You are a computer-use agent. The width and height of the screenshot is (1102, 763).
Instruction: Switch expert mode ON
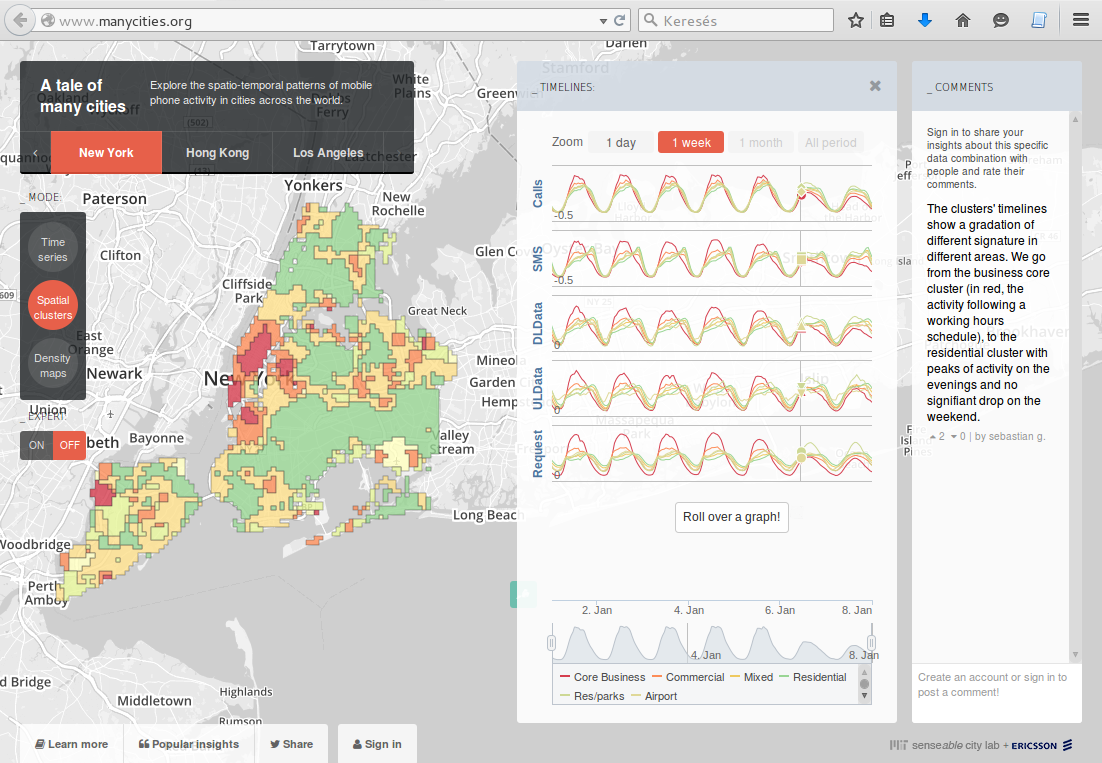pos(37,445)
